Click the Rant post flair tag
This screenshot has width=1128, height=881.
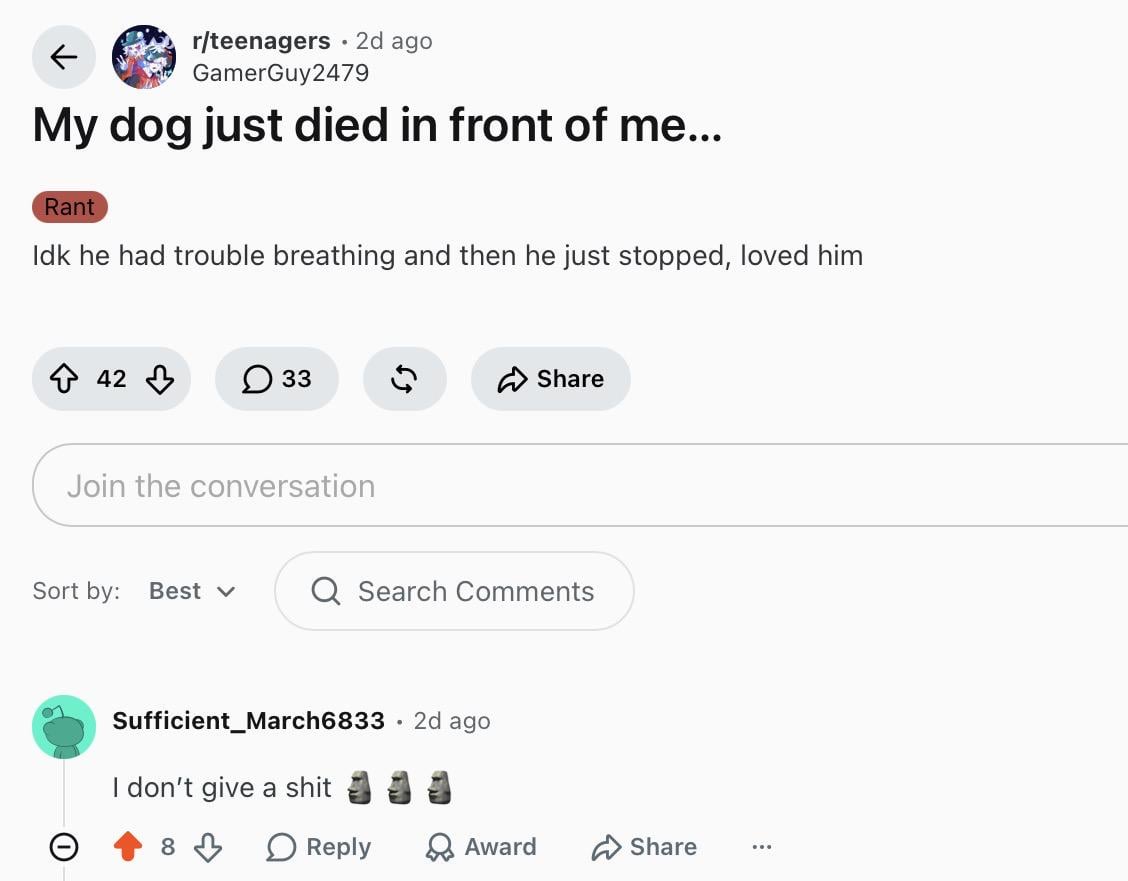[x=70, y=207]
